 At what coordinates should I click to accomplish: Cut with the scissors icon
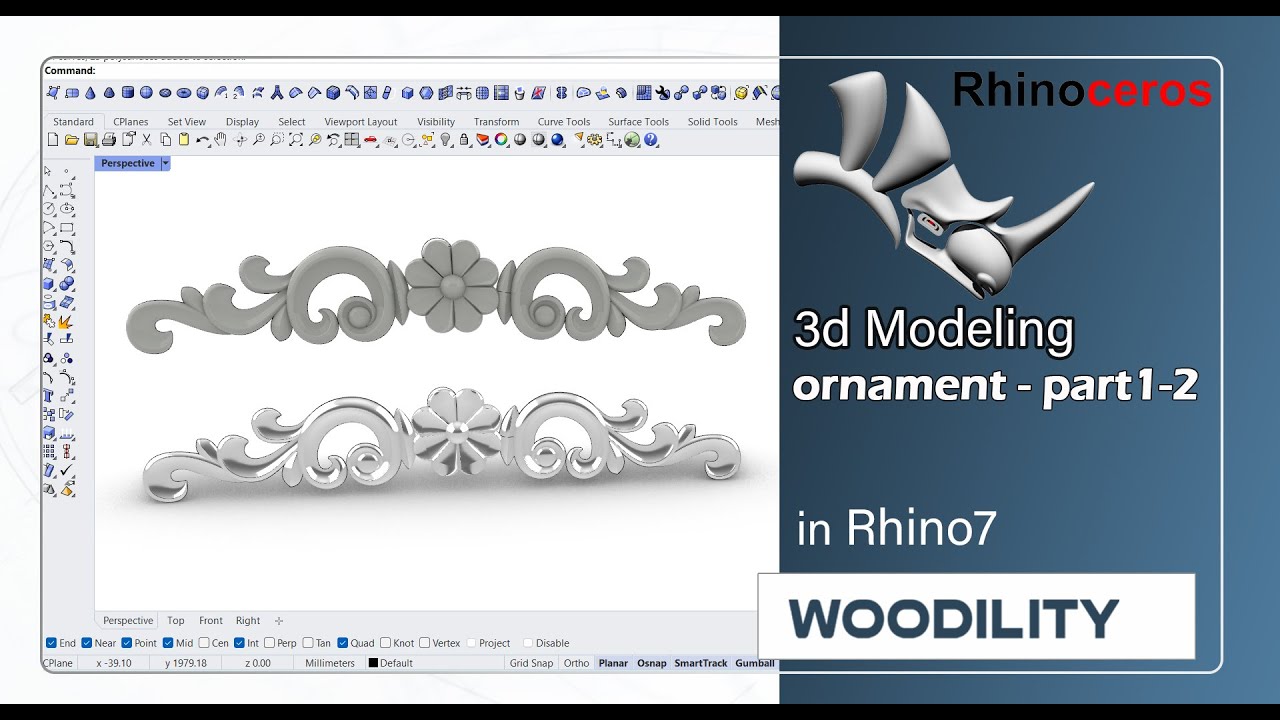[x=146, y=140]
